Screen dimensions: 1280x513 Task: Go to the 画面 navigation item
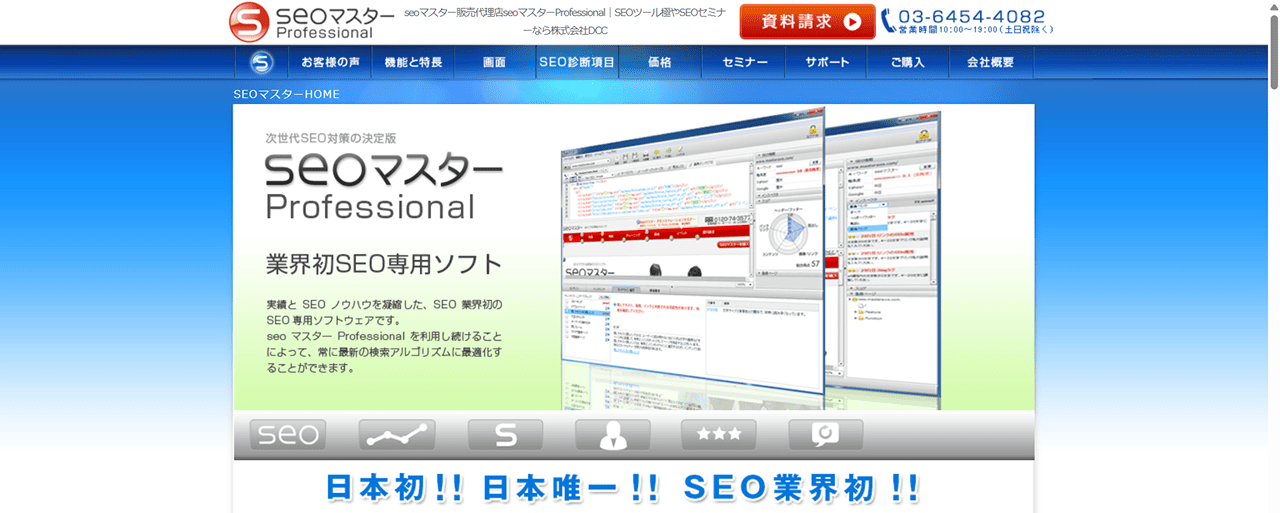(494, 62)
